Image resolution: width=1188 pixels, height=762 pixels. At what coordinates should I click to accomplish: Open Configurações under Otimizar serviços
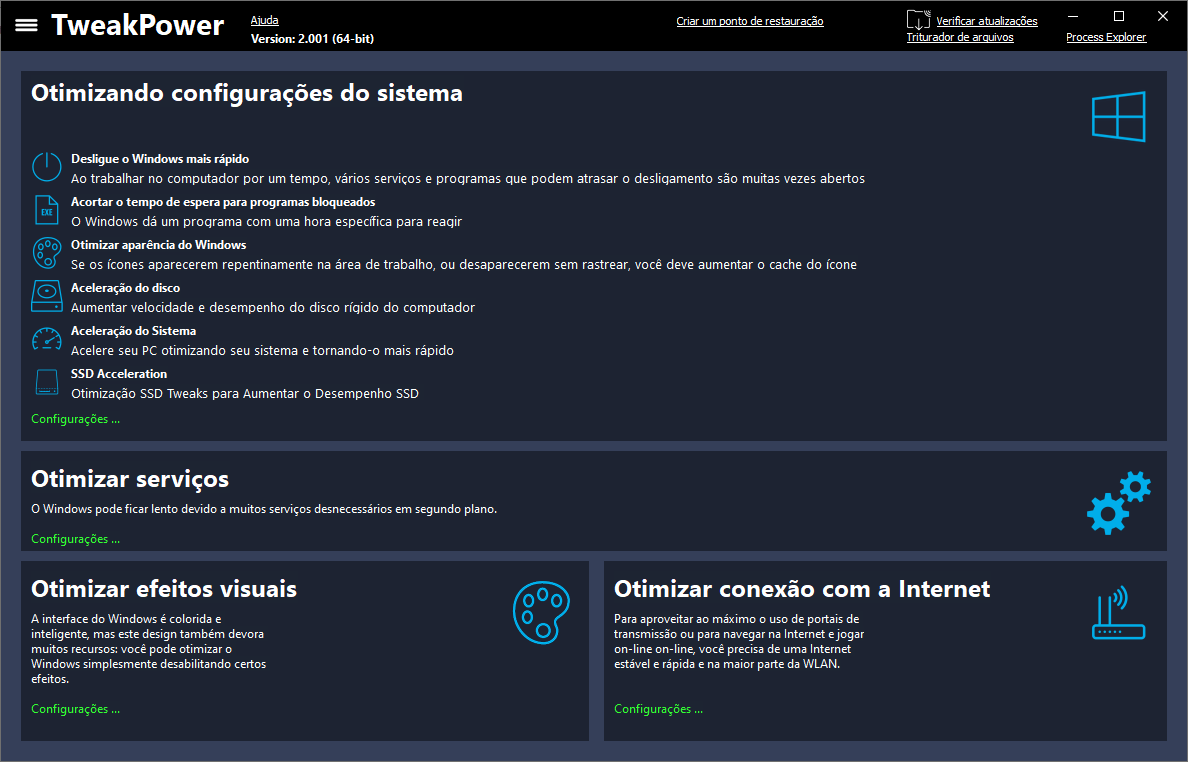click(x=75, y=539)
